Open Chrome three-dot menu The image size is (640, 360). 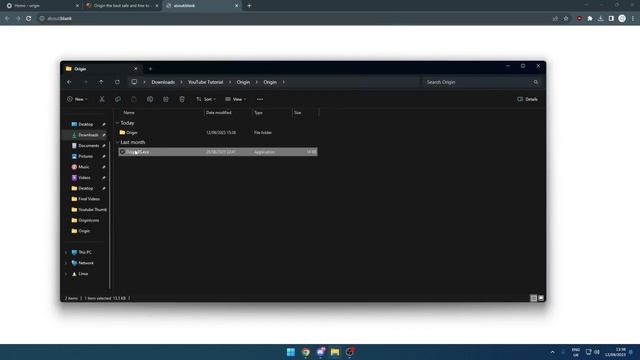[x=633, y=18]
